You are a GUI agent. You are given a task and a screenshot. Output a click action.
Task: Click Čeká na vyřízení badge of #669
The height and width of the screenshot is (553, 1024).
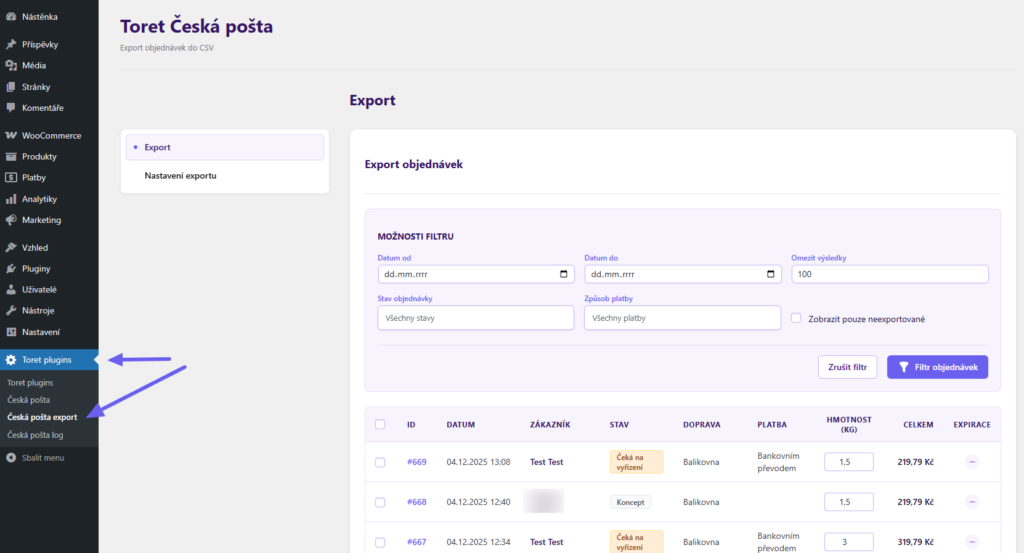637,462
